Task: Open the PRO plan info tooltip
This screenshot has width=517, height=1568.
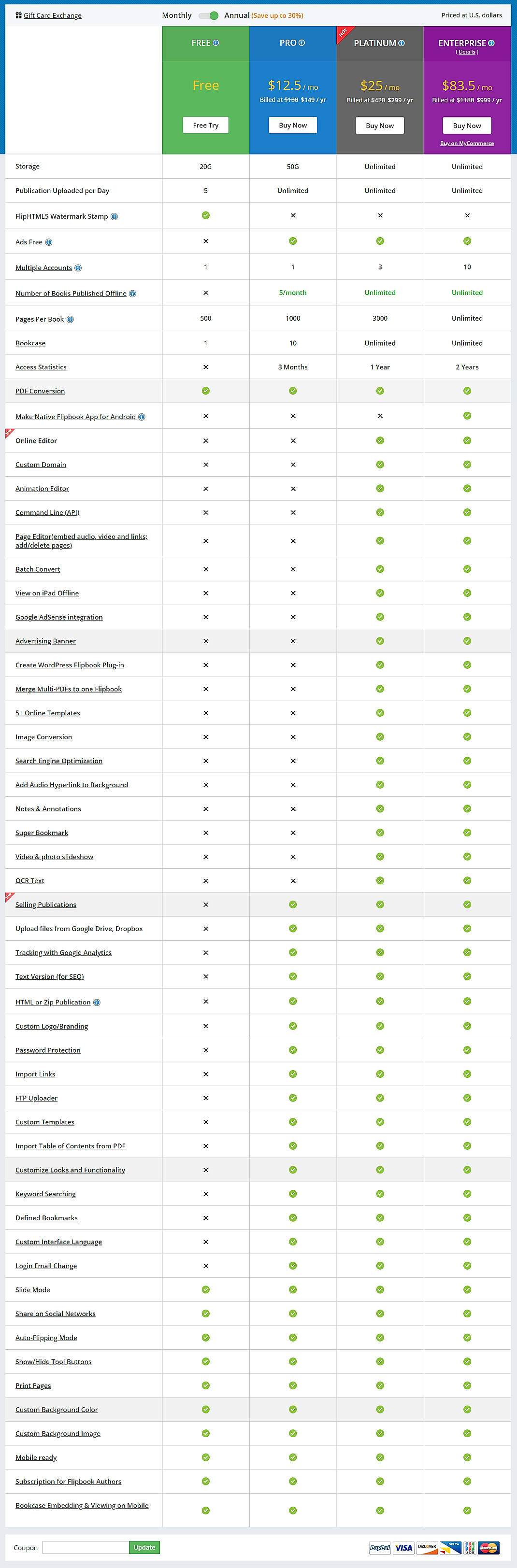Action: point(302,43)
